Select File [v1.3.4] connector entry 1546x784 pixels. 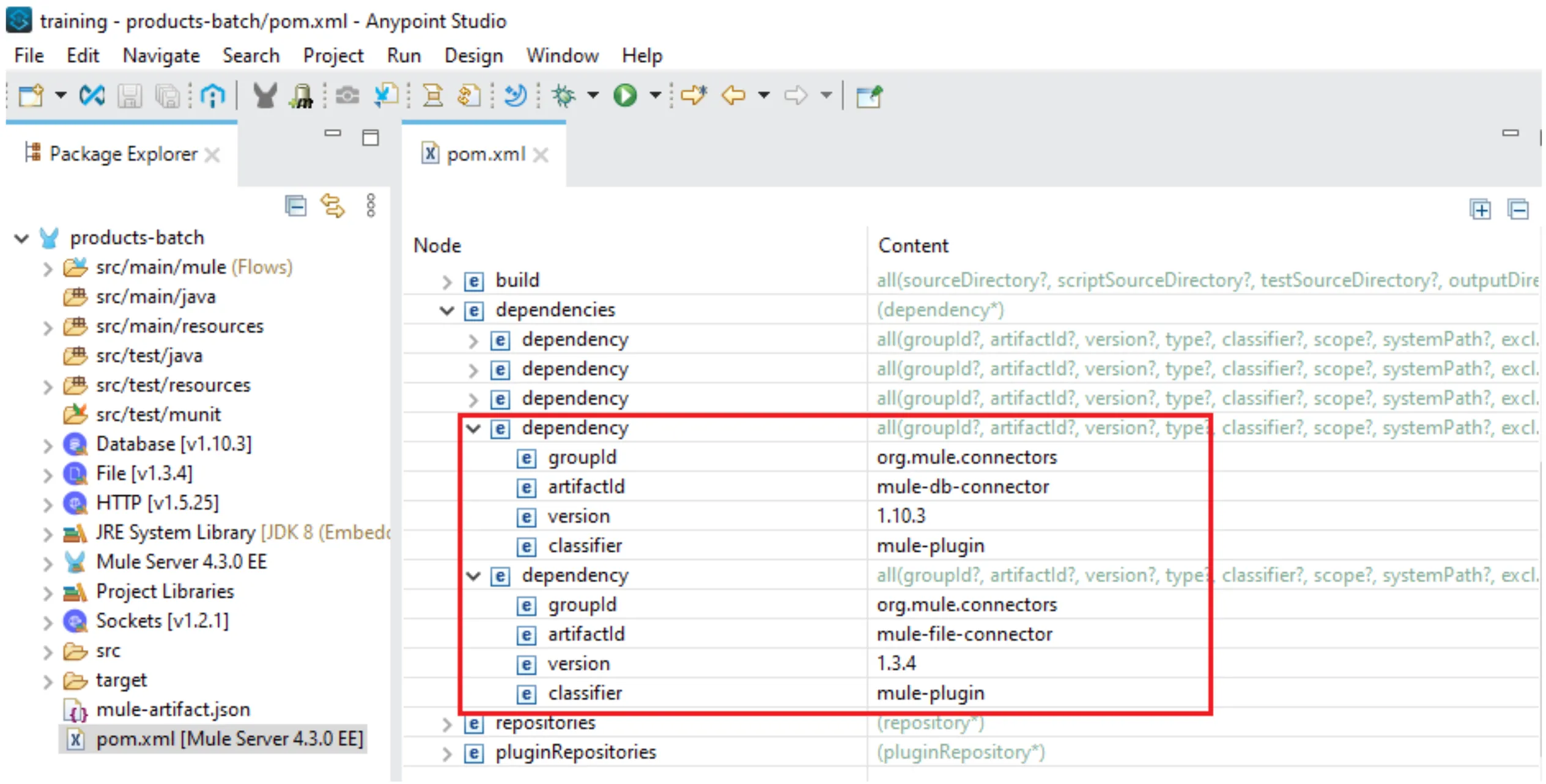[144, 474]
